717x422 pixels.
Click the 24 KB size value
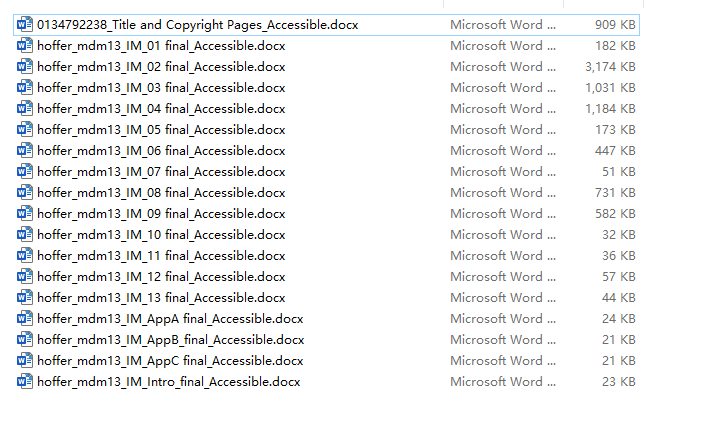click(x=619, y=319)
